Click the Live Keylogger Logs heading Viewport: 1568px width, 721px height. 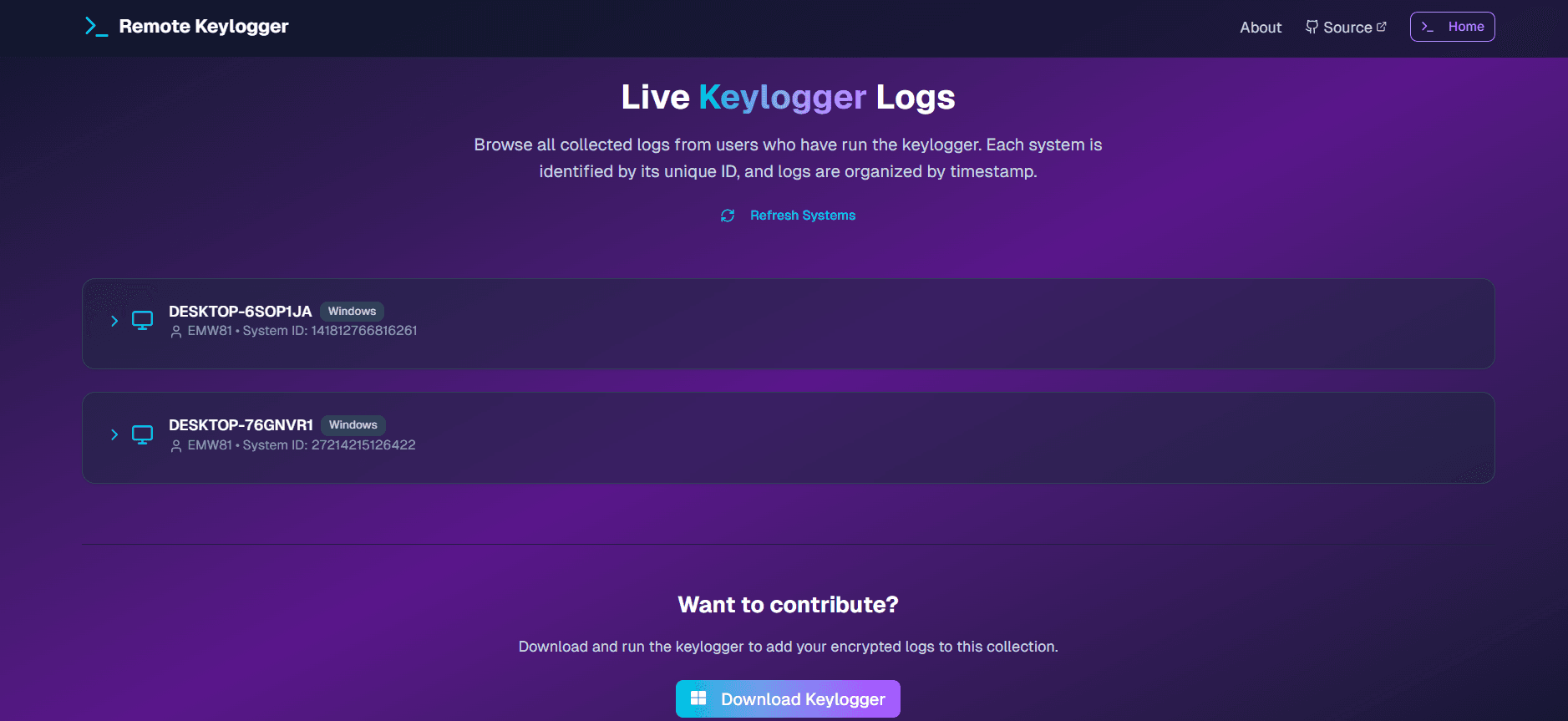pyautogui.click(x=788, y=98)
